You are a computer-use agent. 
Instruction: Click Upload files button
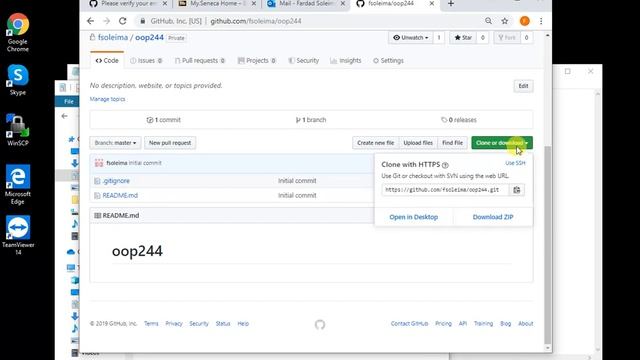[418, 143]
